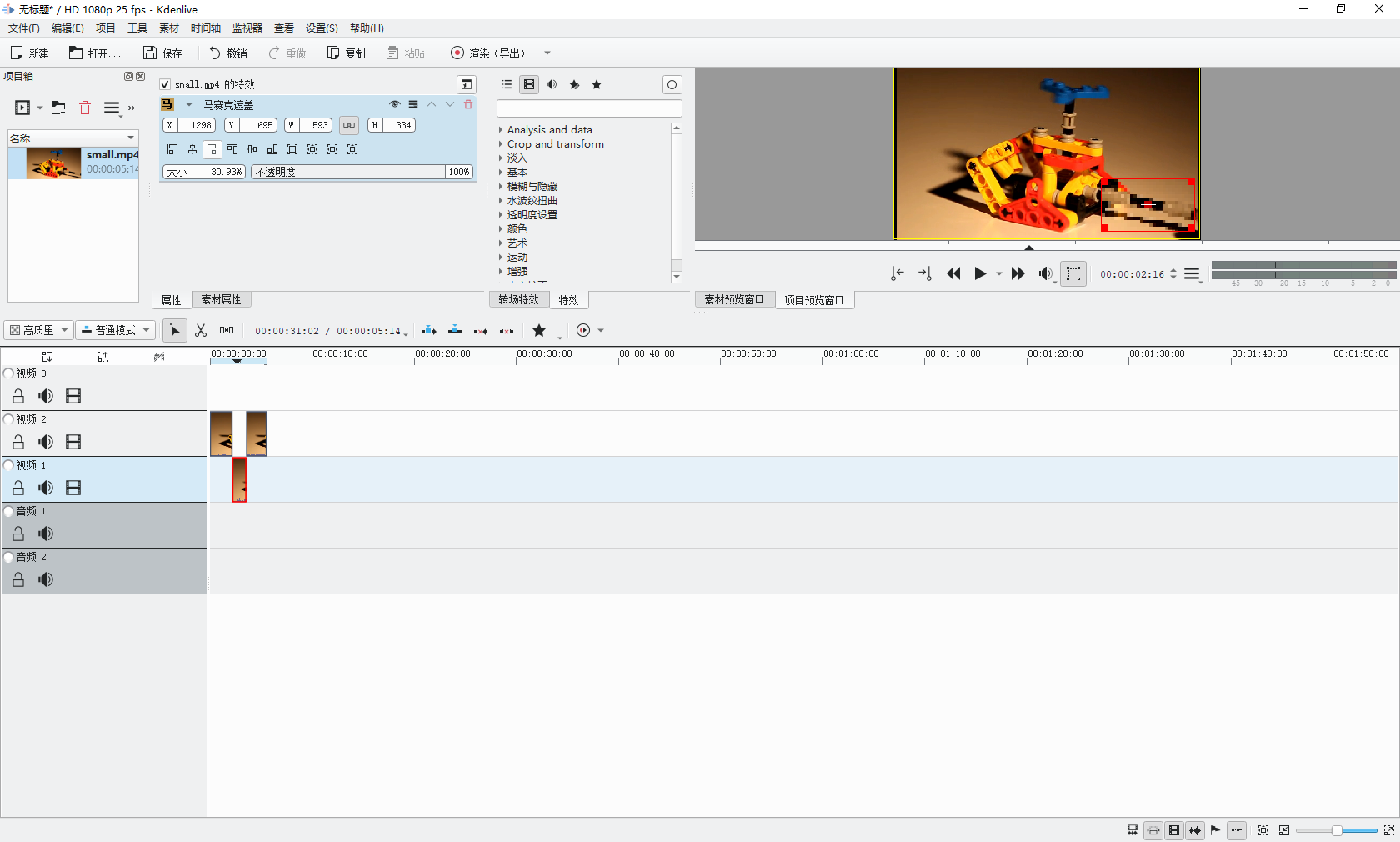Viewport: 1400px width, 842px height.
Task: Click the 保存 button
Action: point(162,53)
